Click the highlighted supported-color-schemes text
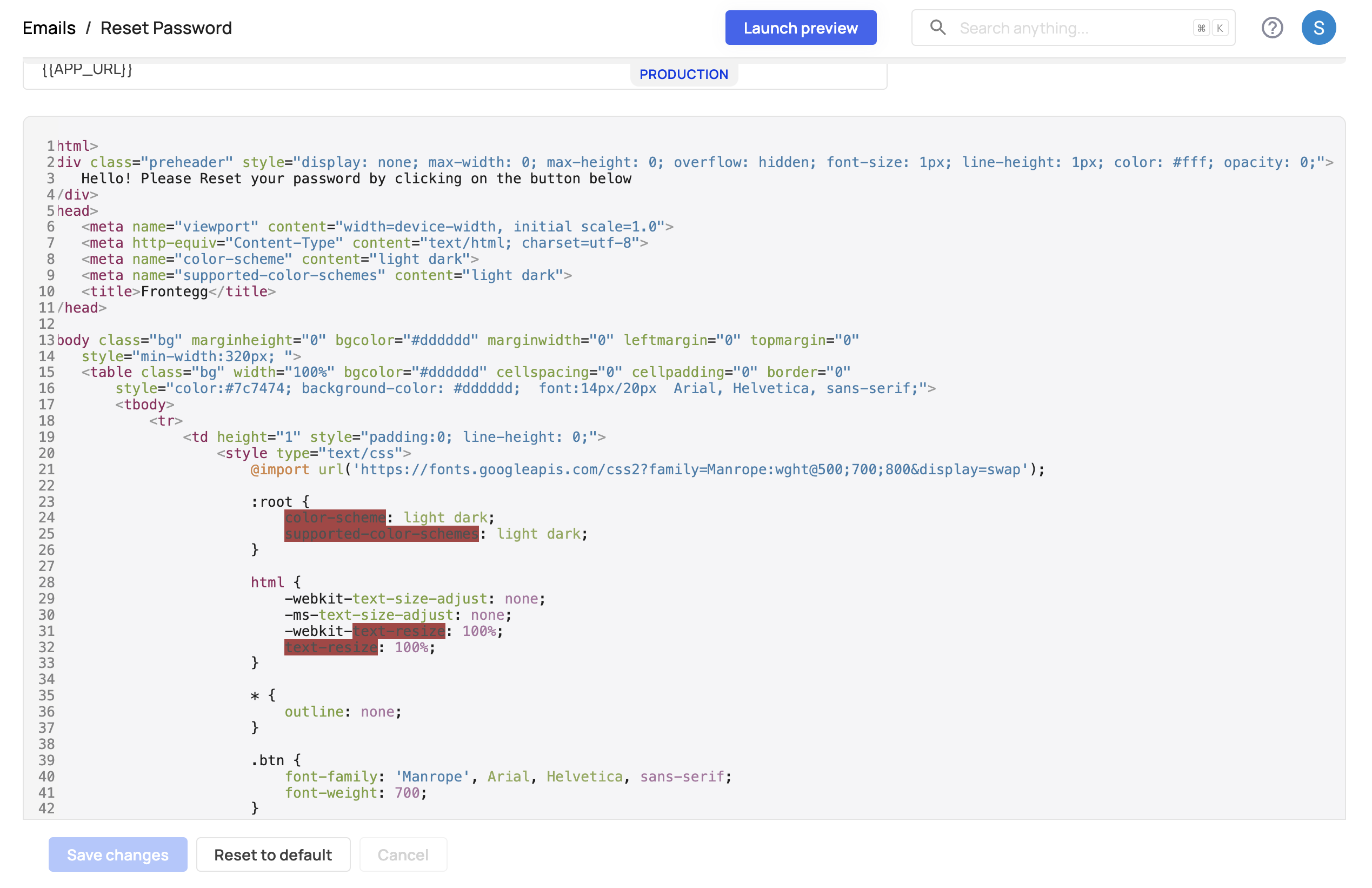Image resolution: width=1372 pixels, height=888 pixels. [x=381, y=533]
